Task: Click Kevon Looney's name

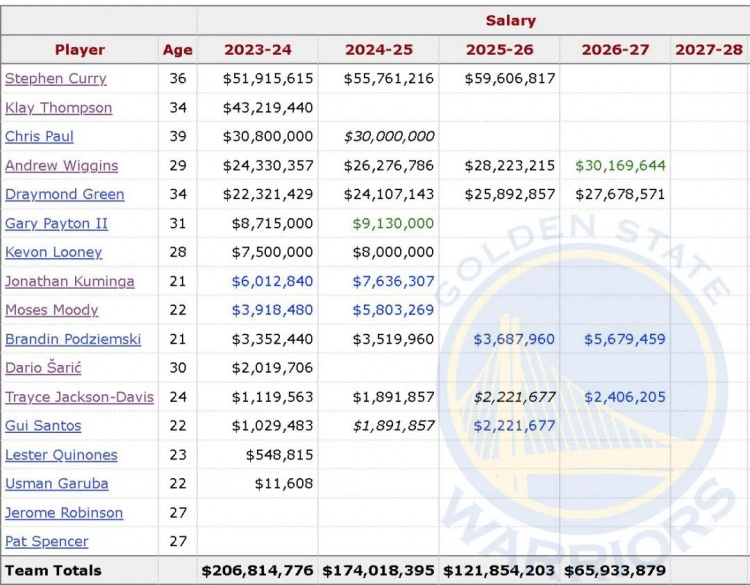Action: 54,252
